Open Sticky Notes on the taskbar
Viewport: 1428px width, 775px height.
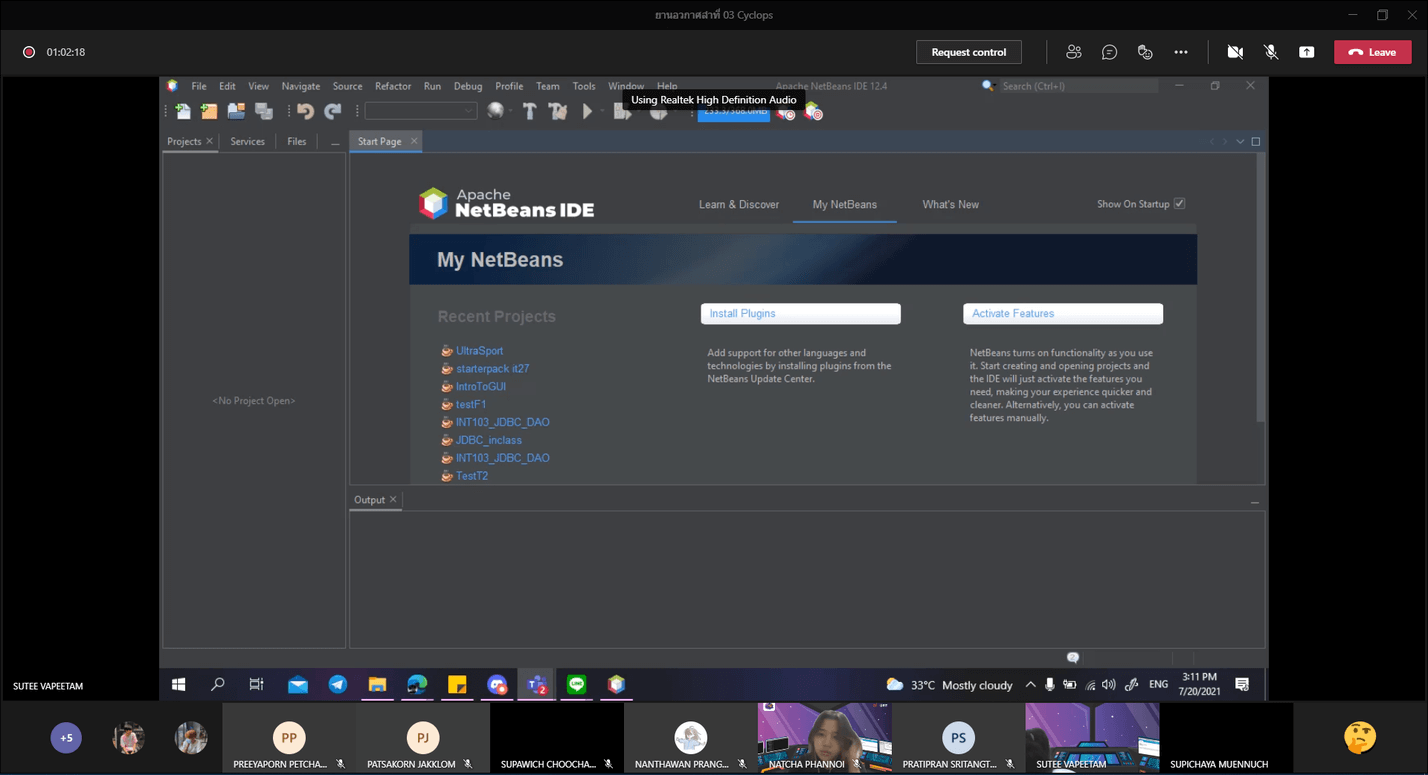457,685
